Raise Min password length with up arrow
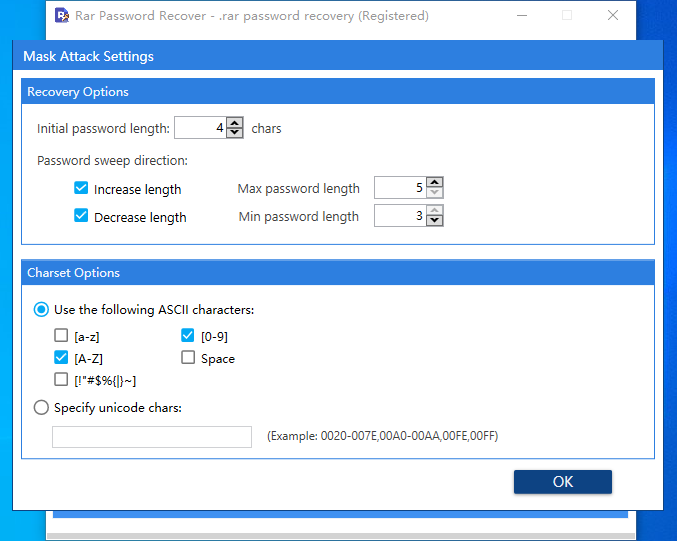 click(x=435, y=210)
